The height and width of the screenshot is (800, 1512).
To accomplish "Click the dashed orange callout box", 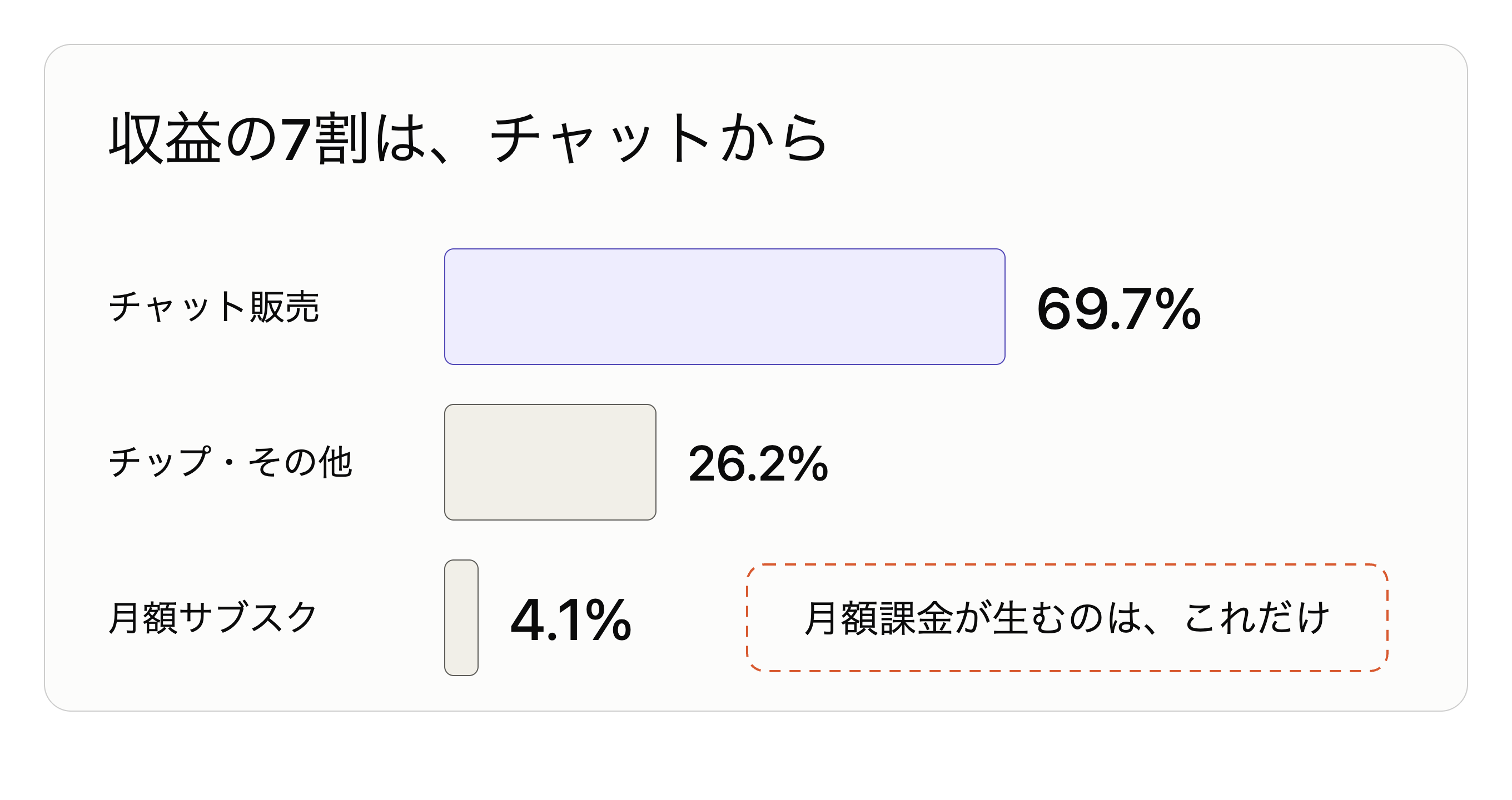I will pos(1067,618).
